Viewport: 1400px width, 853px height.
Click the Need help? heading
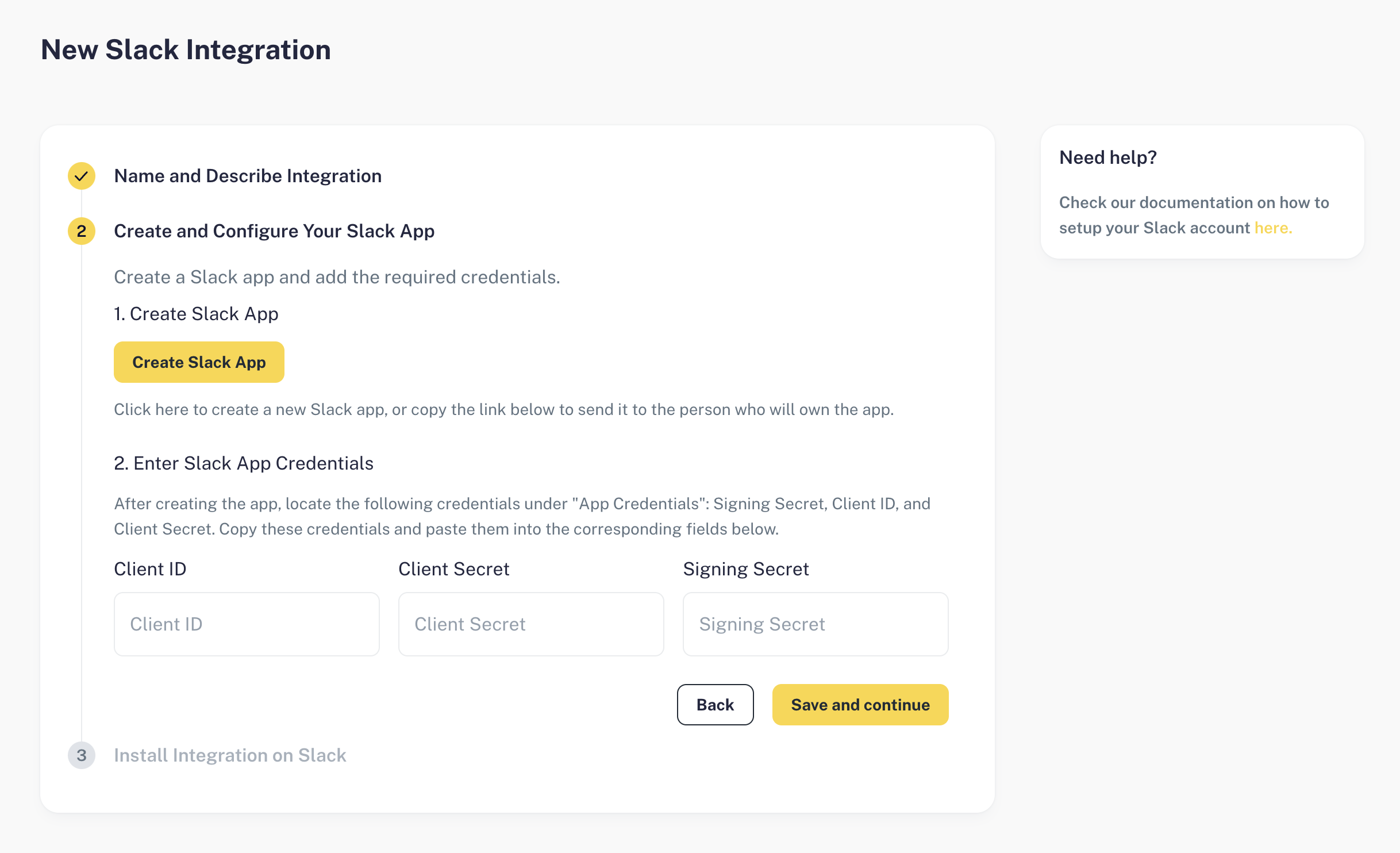[x=1108, y=157]
